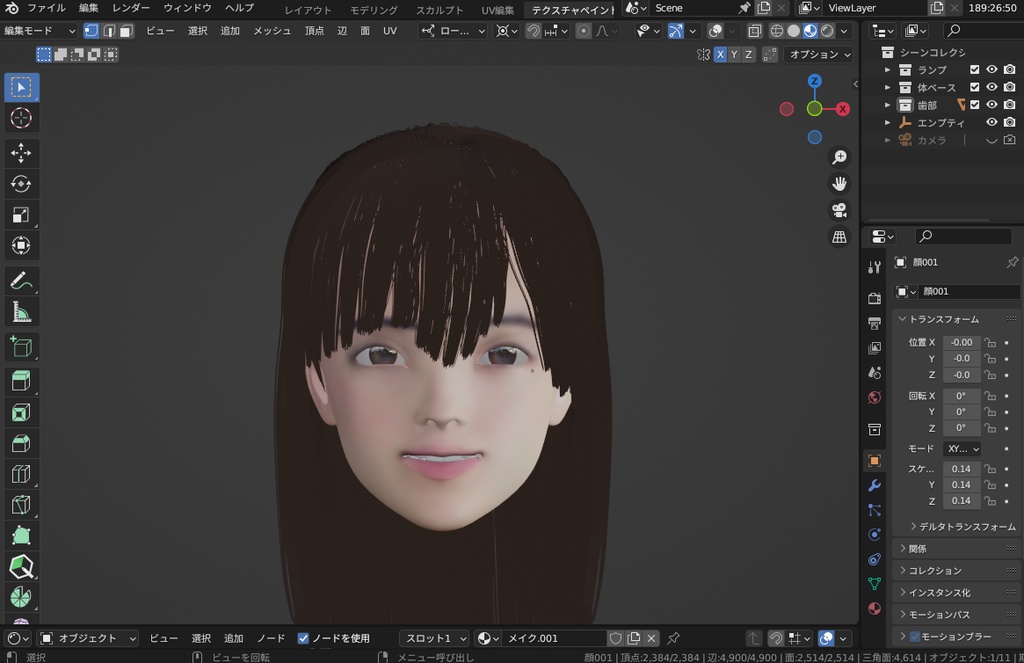
Task: Click the red X axis gizmo
Action: 843,108
